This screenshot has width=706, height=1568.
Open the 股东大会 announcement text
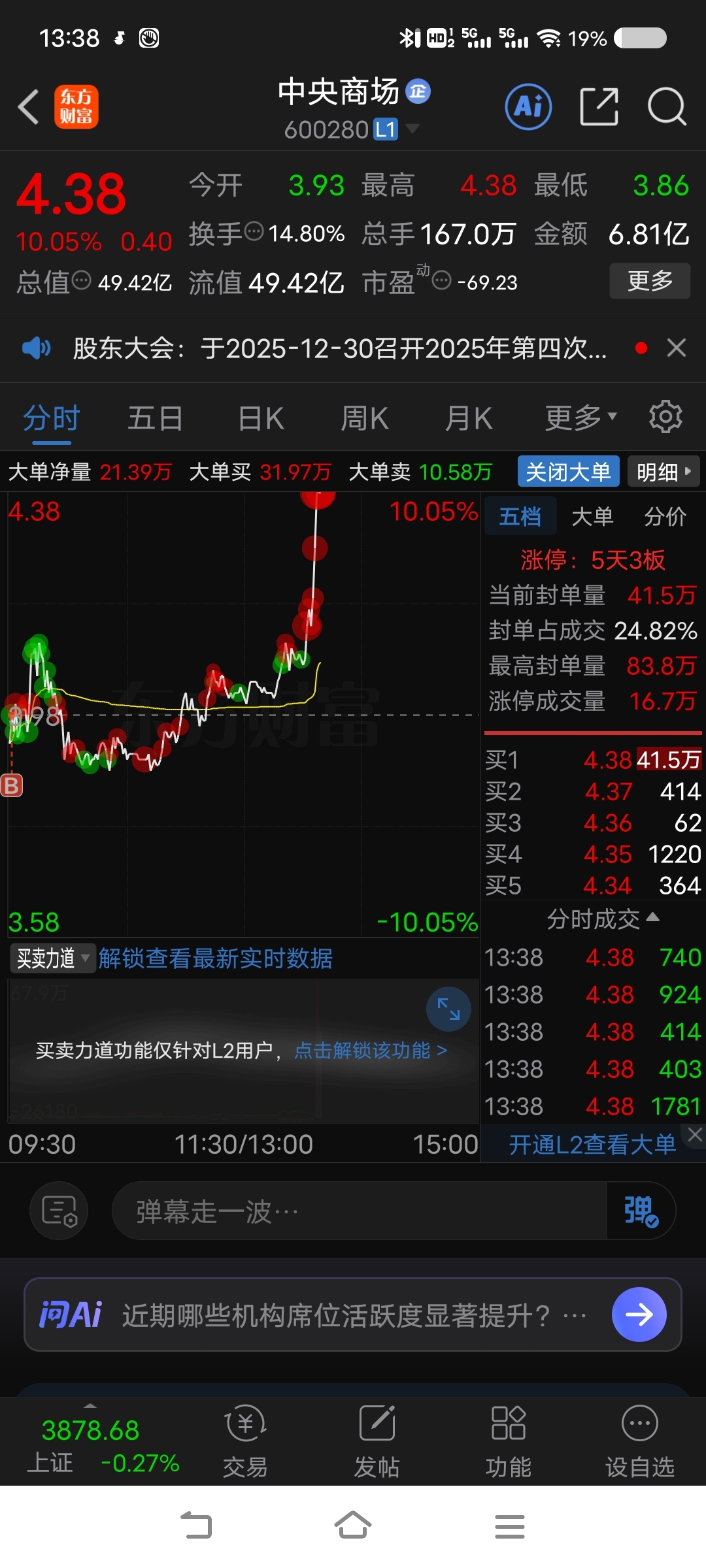point(340,348)
